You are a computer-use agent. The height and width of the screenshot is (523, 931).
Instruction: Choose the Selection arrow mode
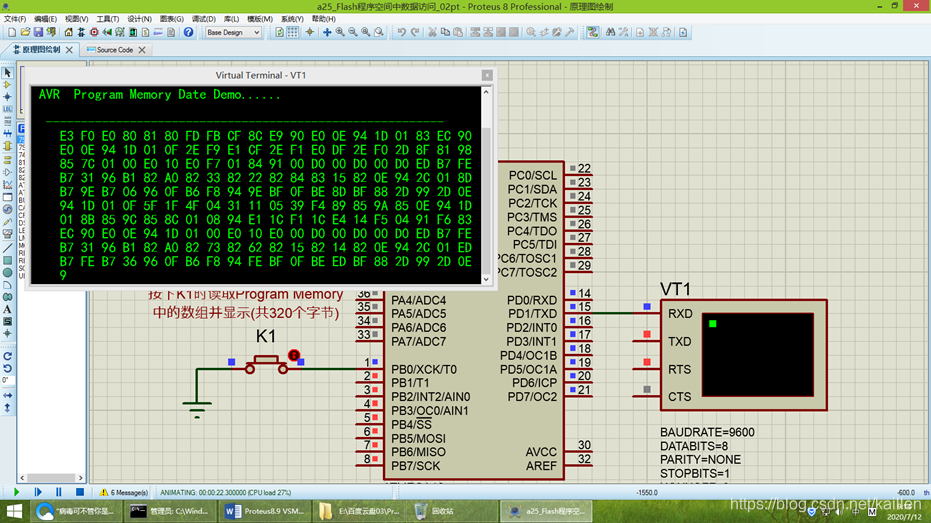7,72
